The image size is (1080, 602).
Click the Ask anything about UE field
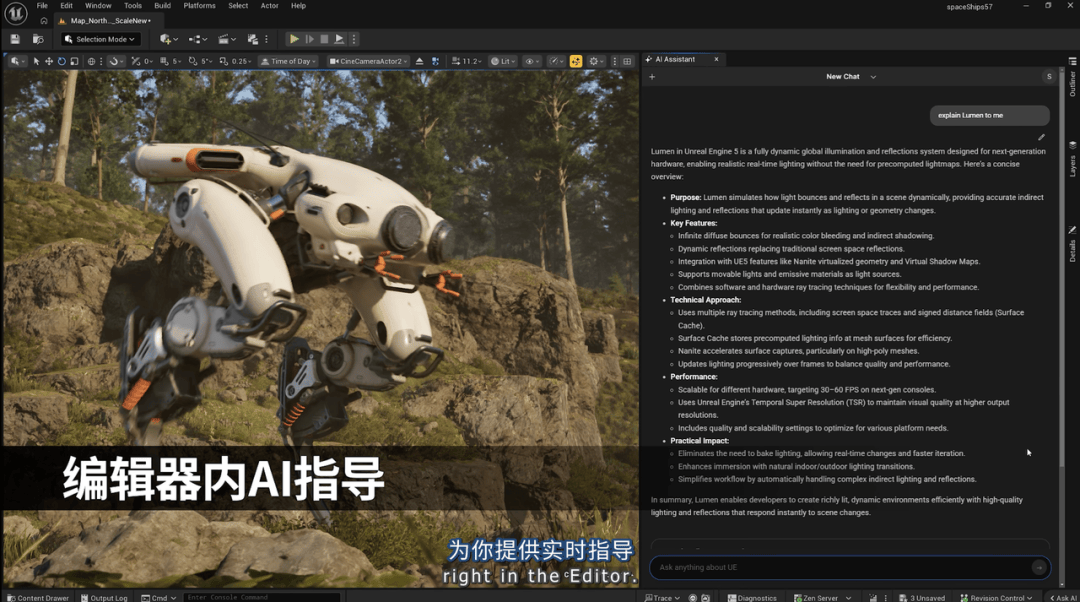tap(840, 567)
